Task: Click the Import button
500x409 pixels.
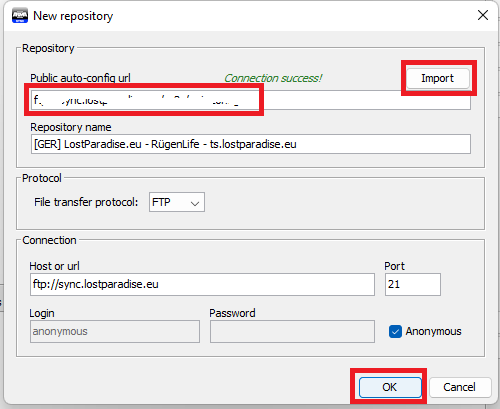Action: [x=438, y=78]
